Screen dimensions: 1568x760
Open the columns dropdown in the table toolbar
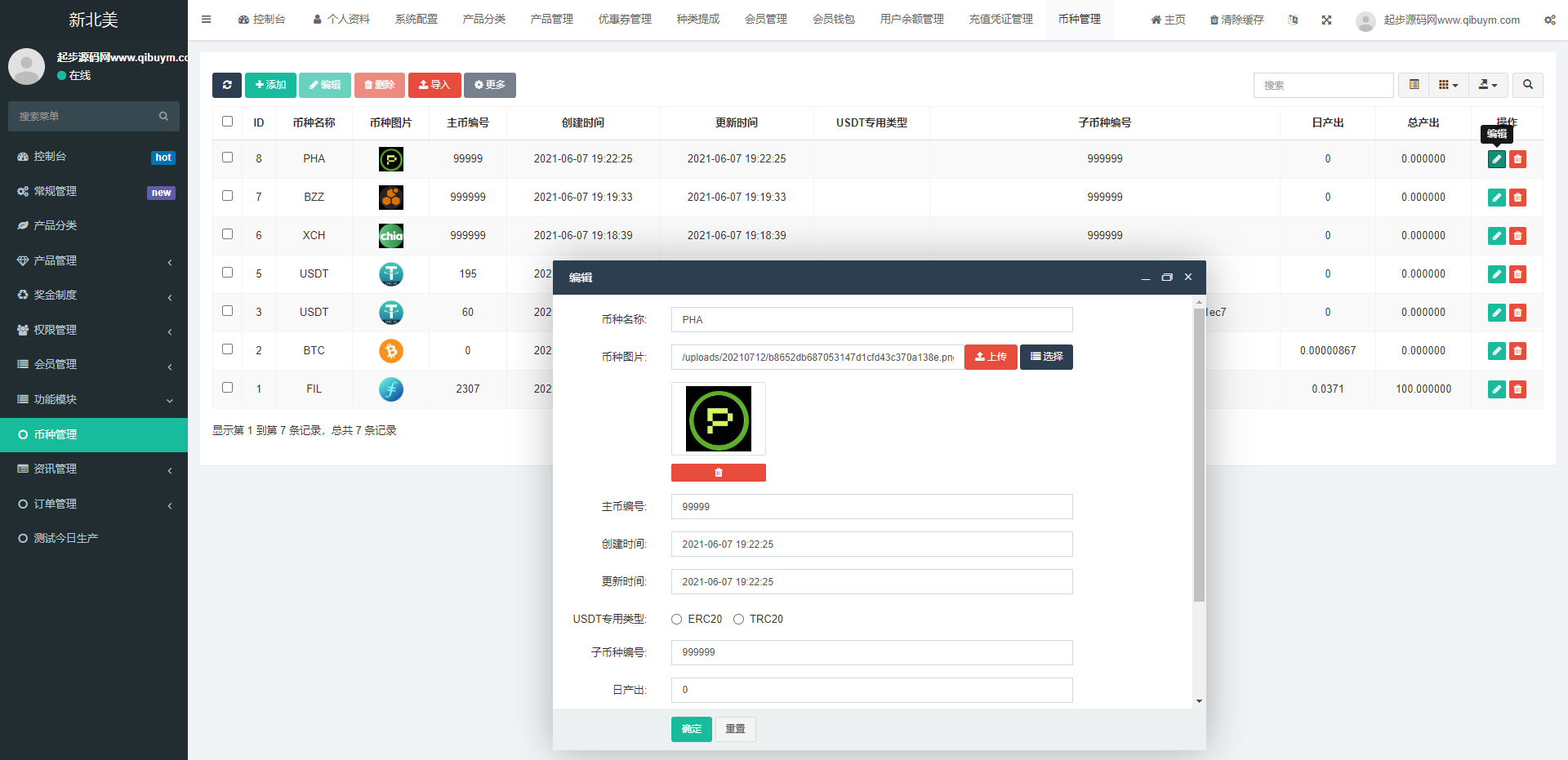point(1448,85)
